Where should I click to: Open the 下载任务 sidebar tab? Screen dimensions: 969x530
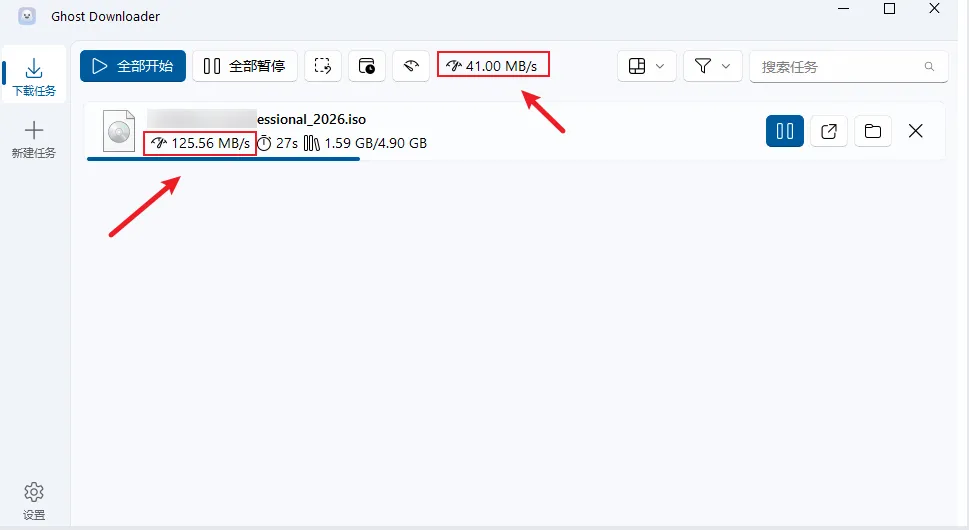point(34,76)
